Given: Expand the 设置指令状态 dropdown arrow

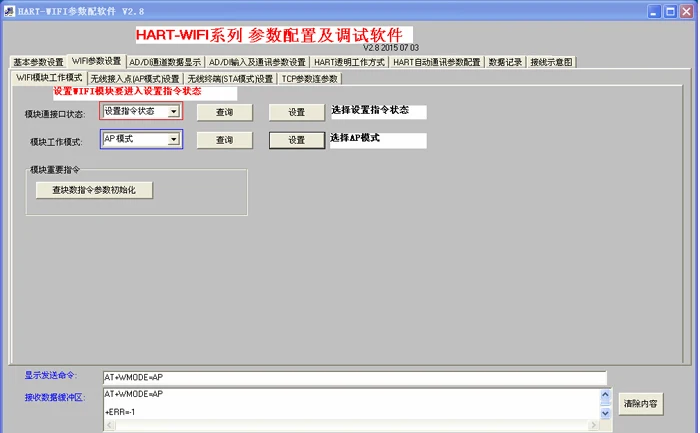Looking at the screenshot, I should point(174,111).
